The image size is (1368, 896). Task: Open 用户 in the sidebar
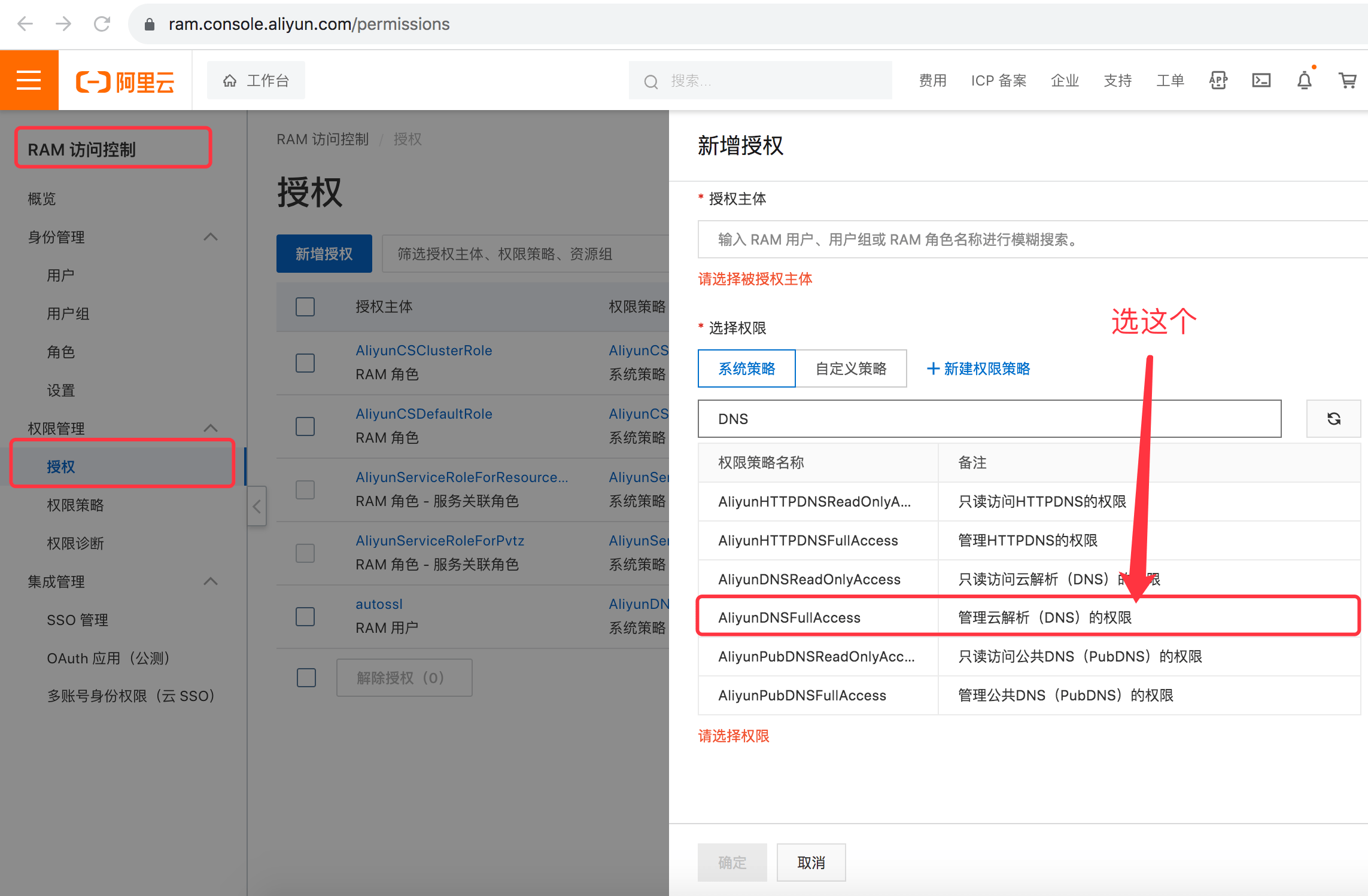pos(61,275)
